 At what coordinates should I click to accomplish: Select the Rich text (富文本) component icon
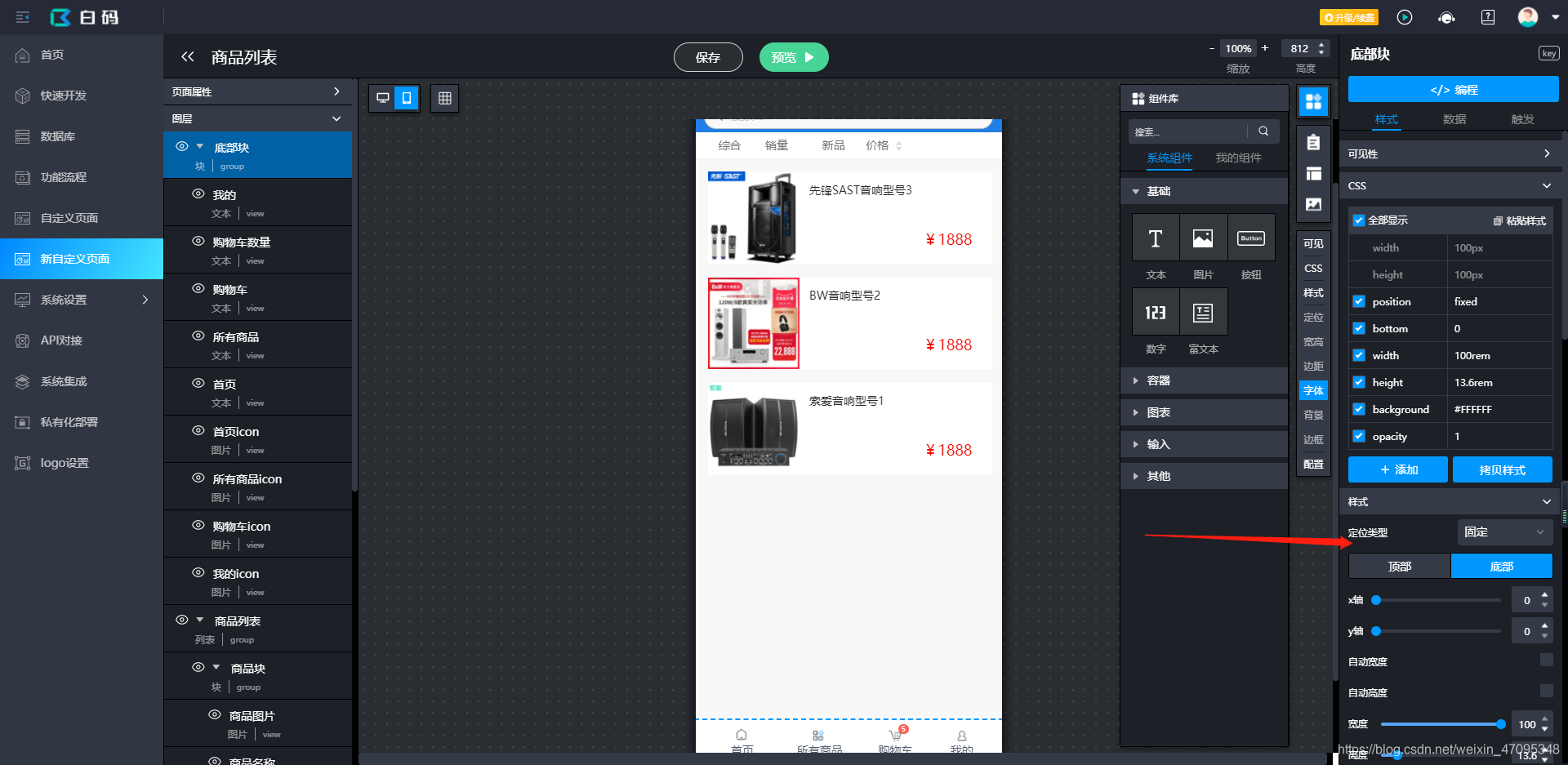coord(1203,312)
